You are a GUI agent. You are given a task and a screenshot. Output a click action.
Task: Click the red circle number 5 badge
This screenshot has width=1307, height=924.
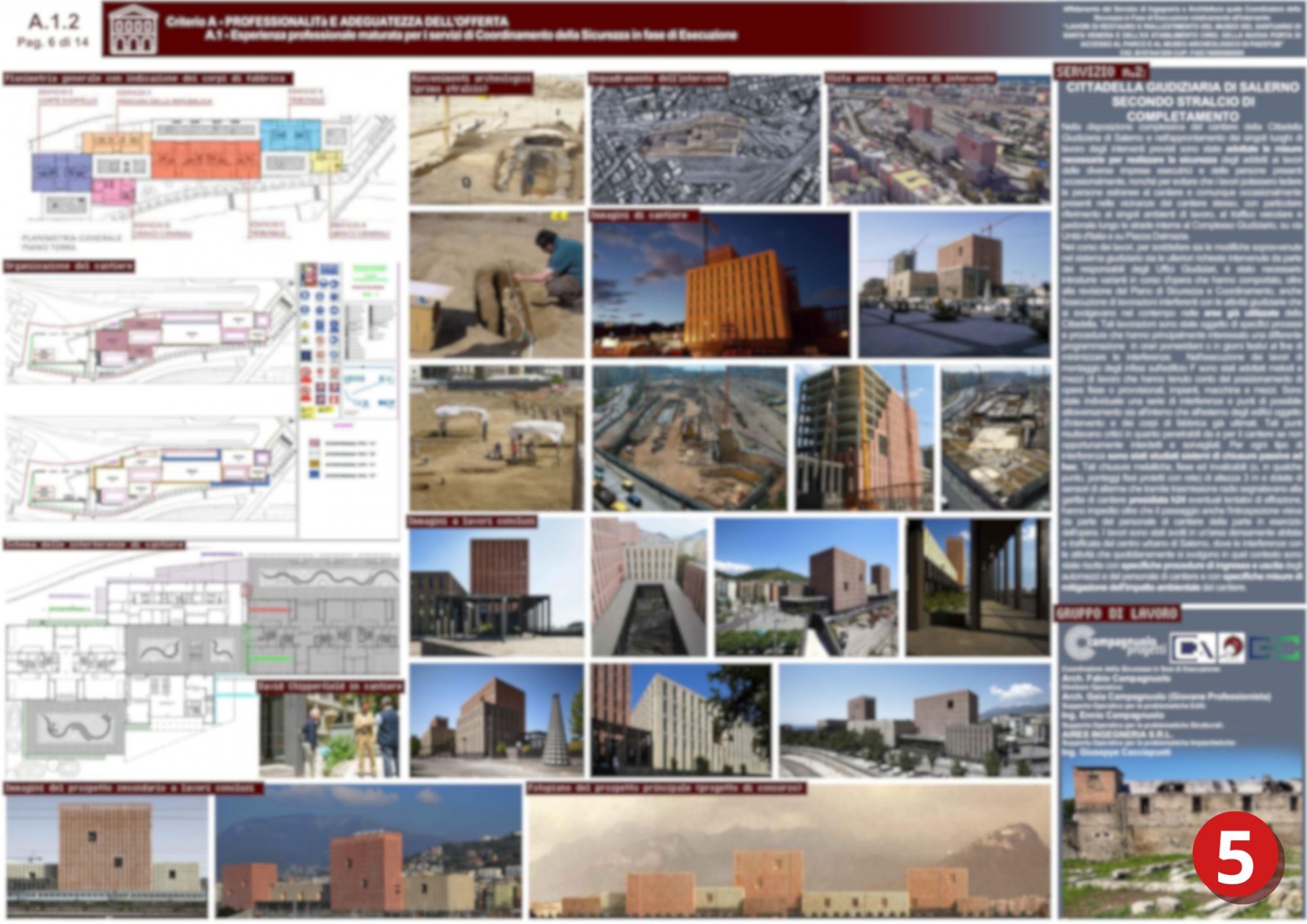coord(1236,857)
